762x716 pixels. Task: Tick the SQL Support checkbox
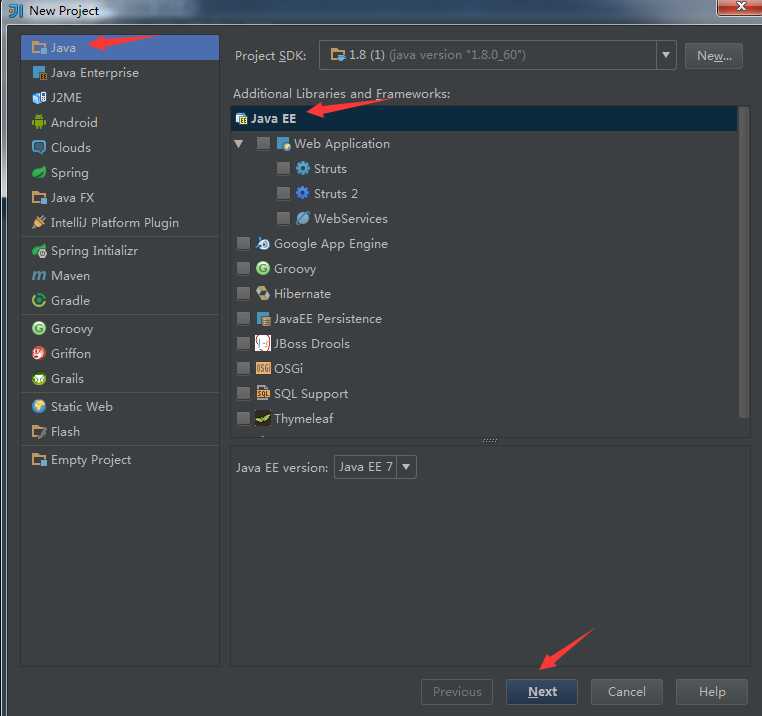point(243,393)
